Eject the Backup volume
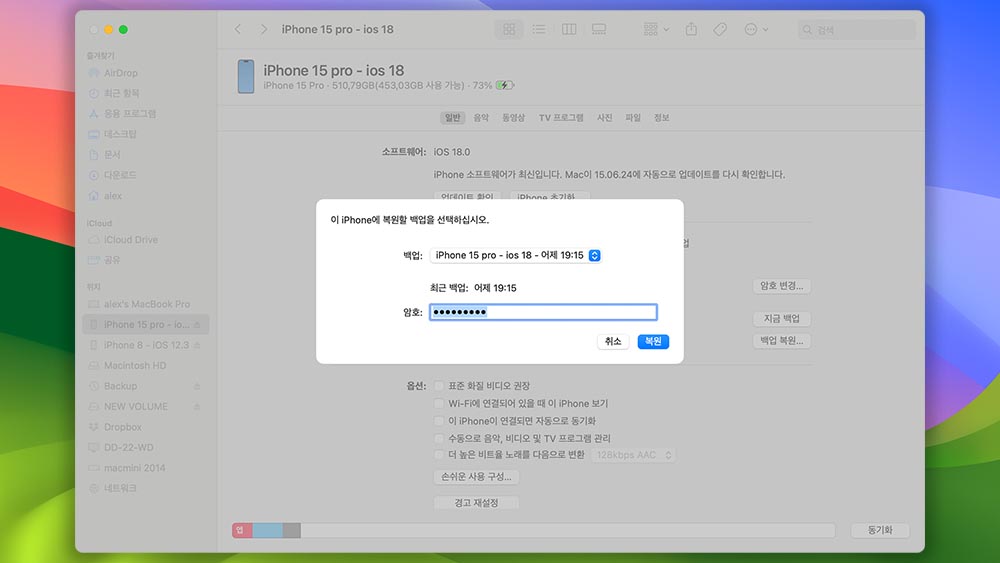Screen dimensions: 1000x563 click(x=197, y=386)
